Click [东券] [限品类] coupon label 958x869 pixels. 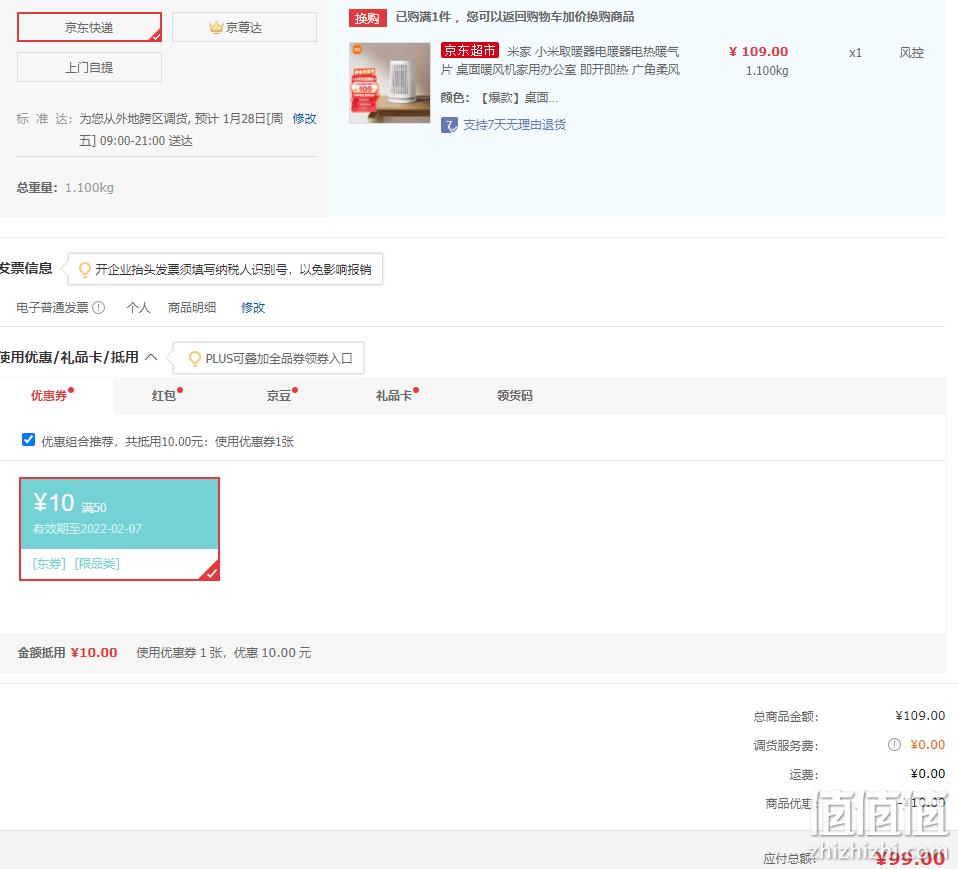coord(76,563)
